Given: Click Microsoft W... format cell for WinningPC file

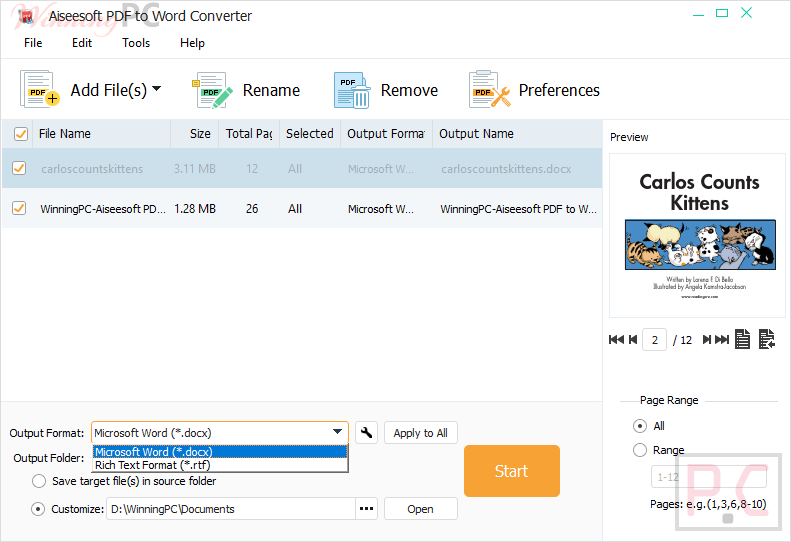Looking at the screenshot, I should (x=380, y=208).
